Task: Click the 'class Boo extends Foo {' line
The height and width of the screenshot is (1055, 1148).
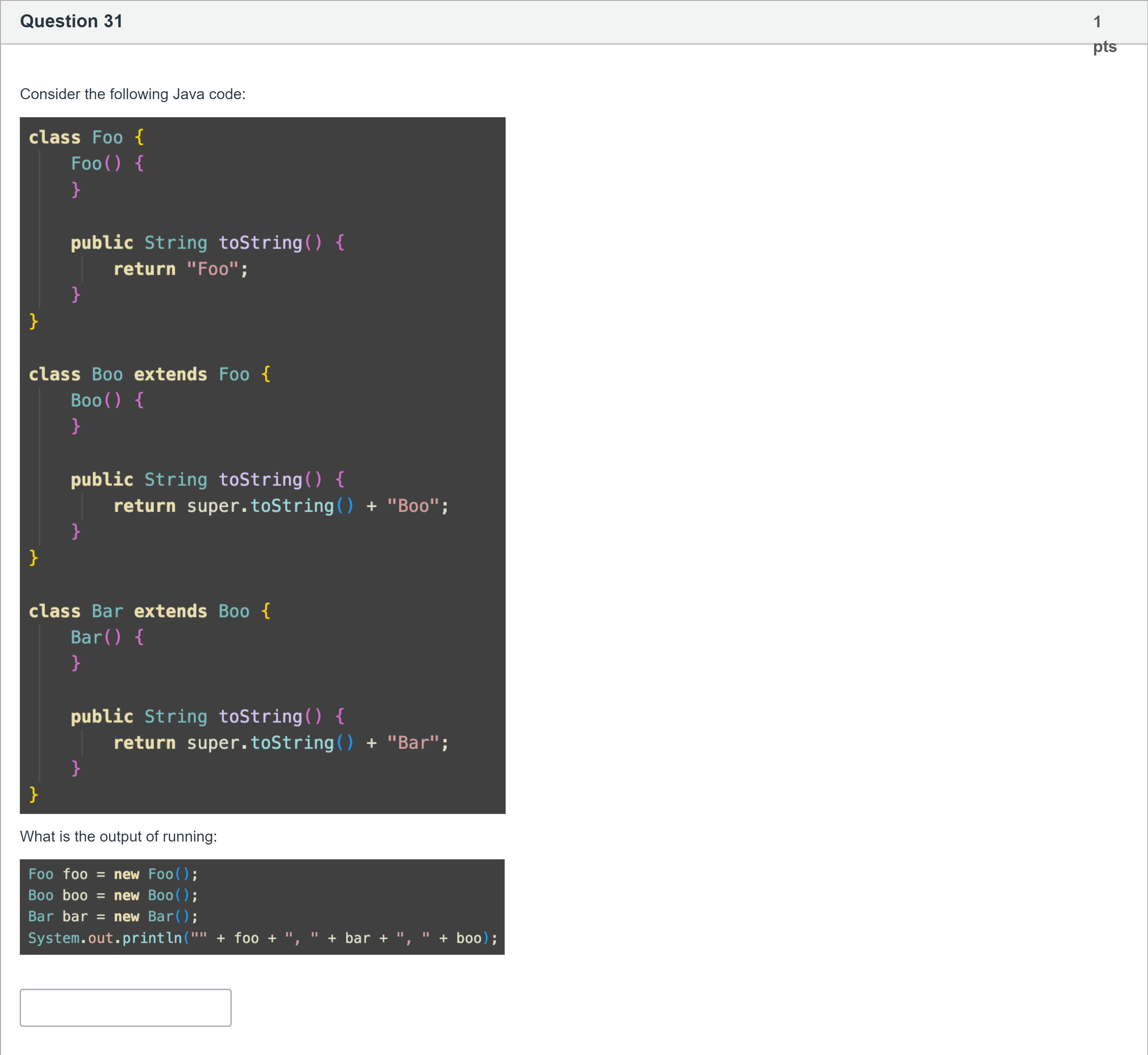Action: click(150, 374)
